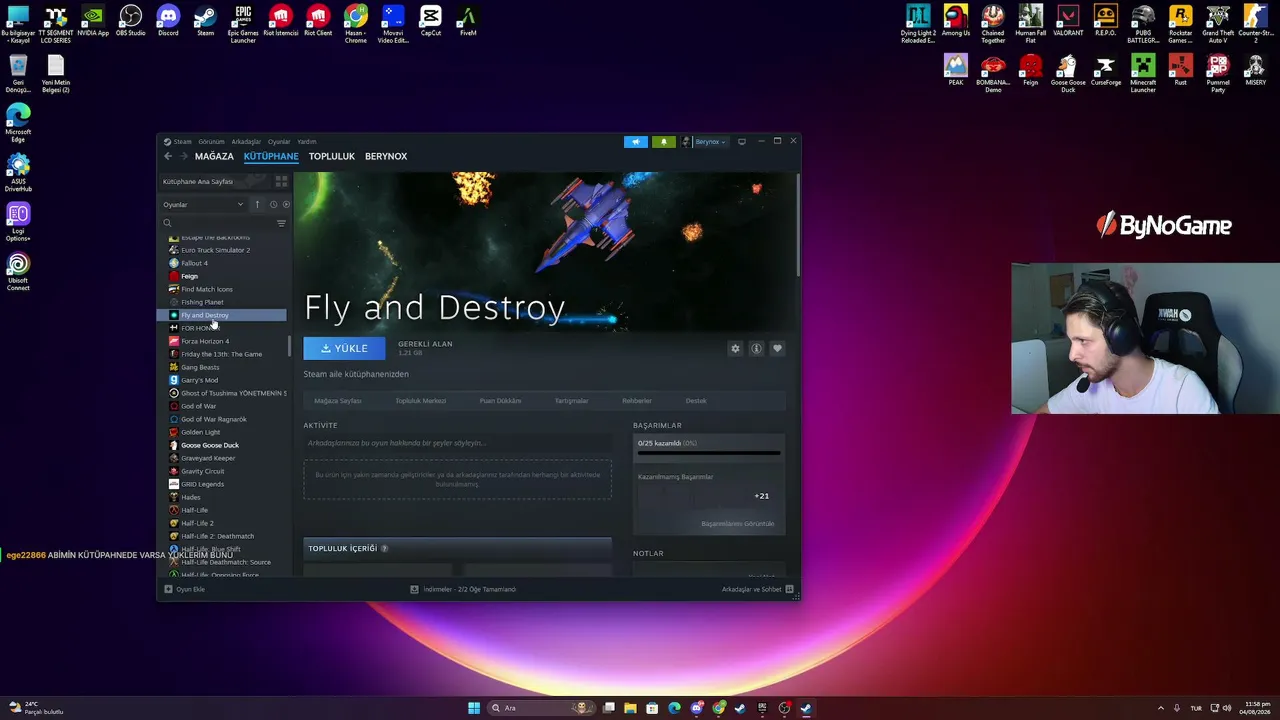
Task: Open Tartışmalar link
Action: point(572,401)
